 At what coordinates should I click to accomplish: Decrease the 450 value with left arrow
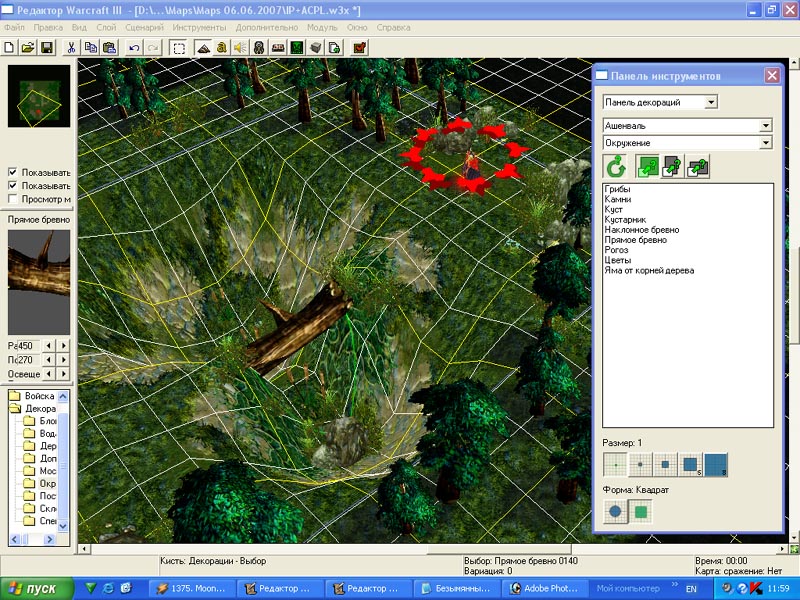point(49,345)
